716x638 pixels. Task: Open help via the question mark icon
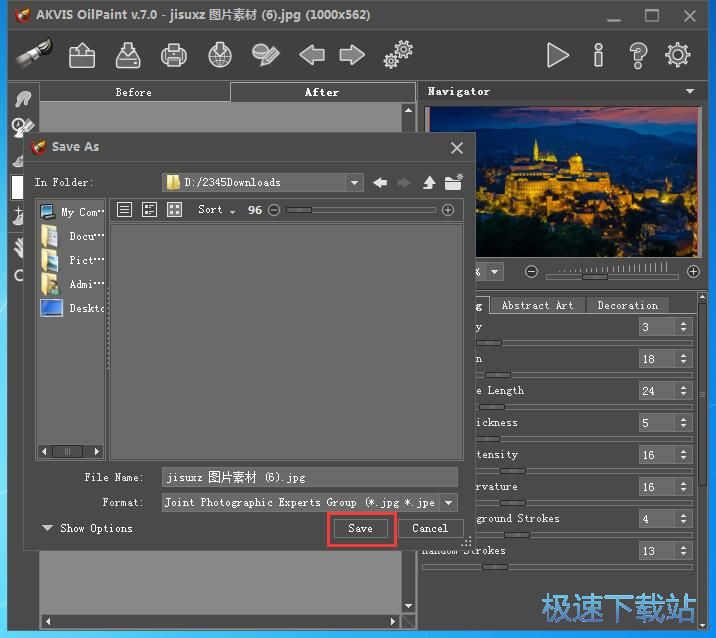pyautogui.click(x=638, y=55)
